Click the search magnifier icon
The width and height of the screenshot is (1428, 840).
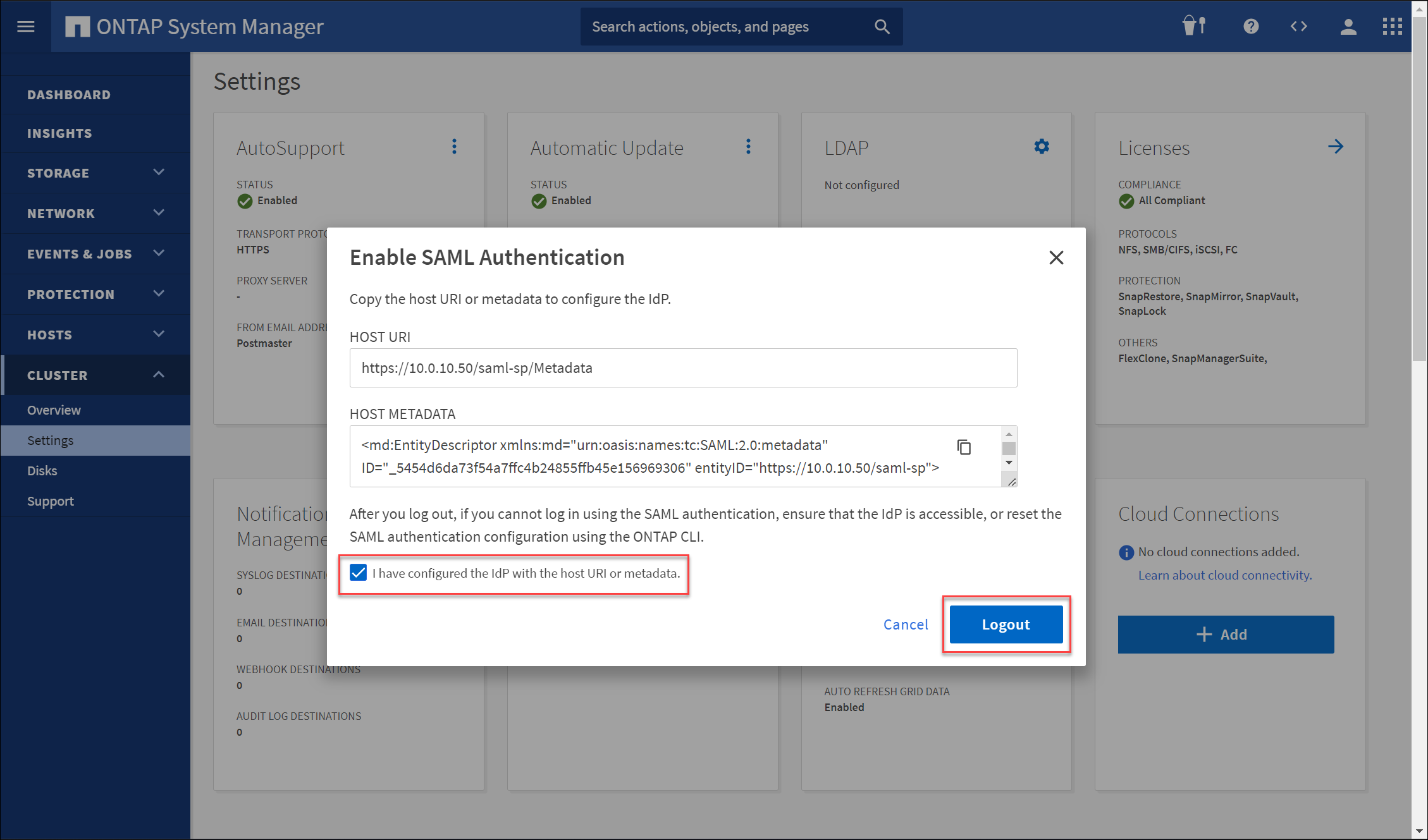tap(882, 27)
